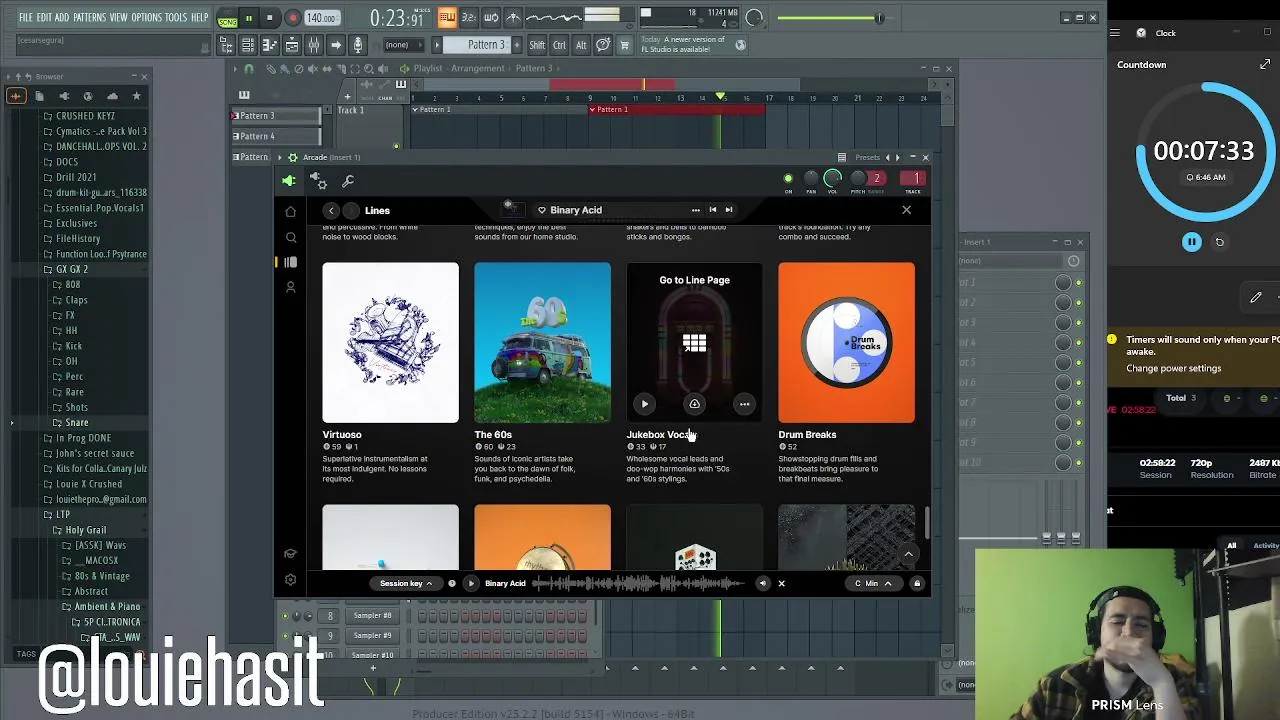1280x720 pixels.
Task: Open the TOOLS menu
Action: [176, 18]
